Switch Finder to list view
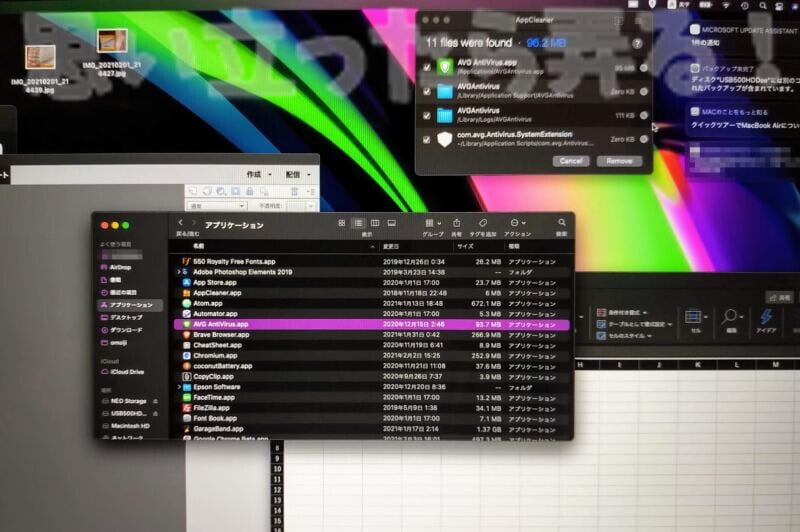Image resolution: width=800 pixels, height=532 pixels. [x=358, y=223]
